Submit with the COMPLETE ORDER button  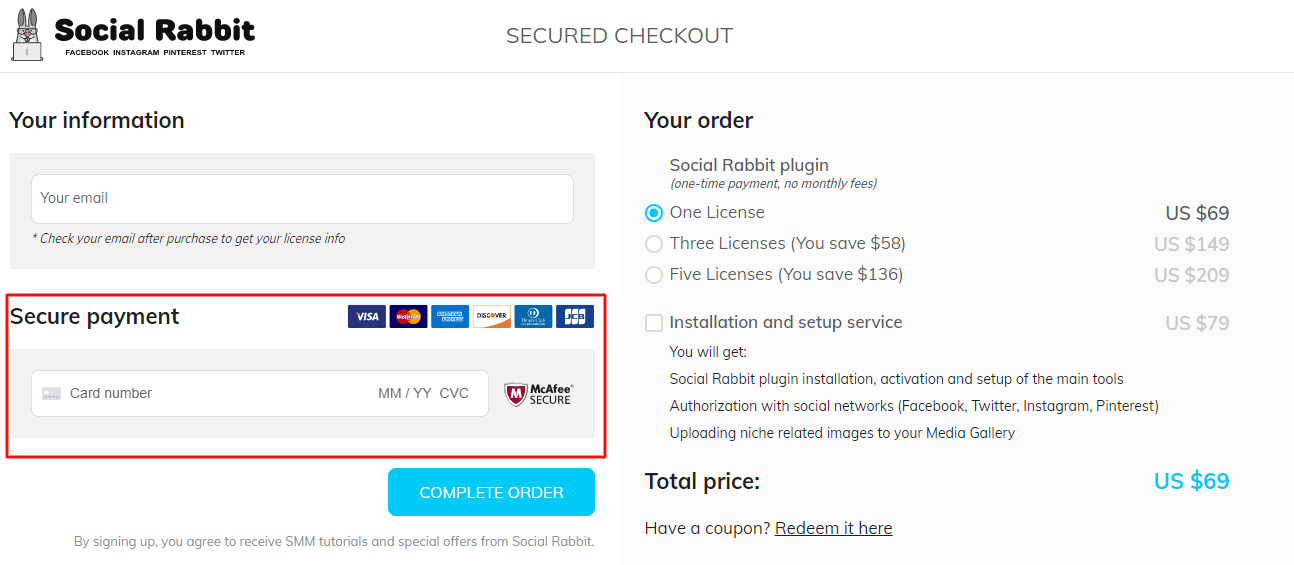click(491, 492)
